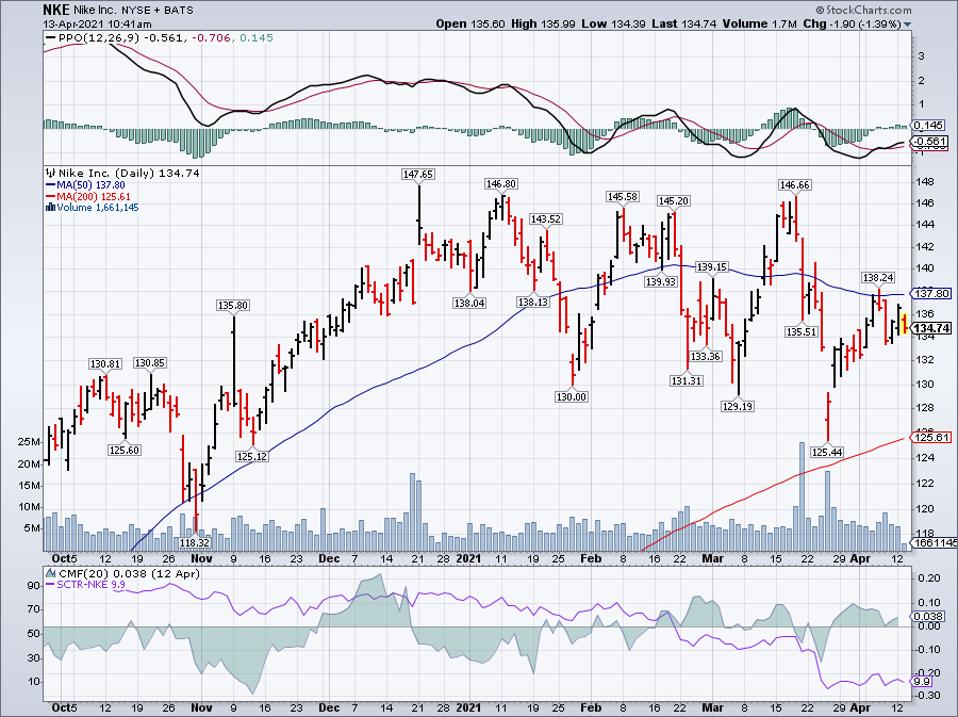Click the 139.93 low price label
This screenshot has width=958, height=717.
[661, 282]
